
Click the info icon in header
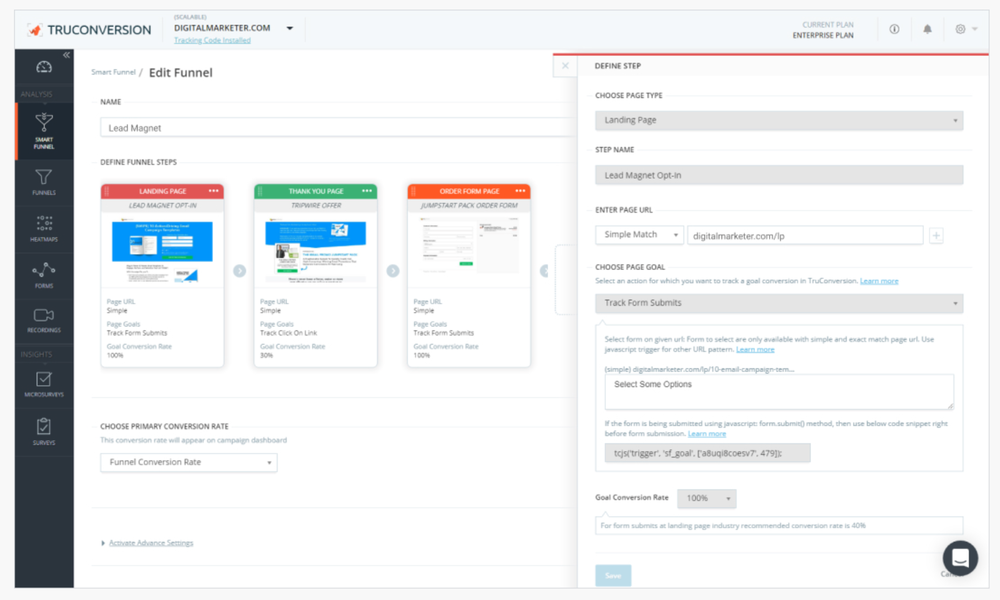tap(894, 29)
